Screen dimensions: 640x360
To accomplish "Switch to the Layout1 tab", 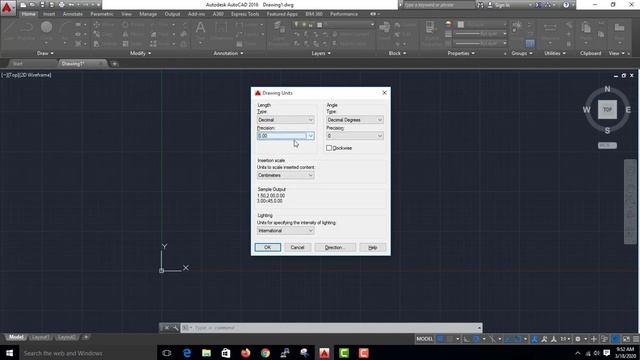I will click(x=40, y=338).
